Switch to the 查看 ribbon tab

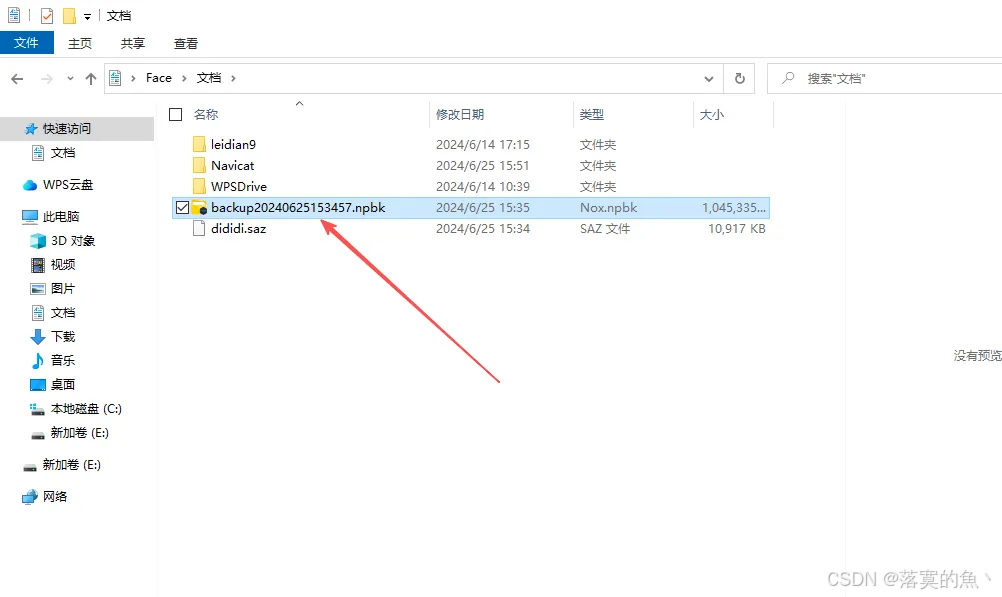[186, 43]
